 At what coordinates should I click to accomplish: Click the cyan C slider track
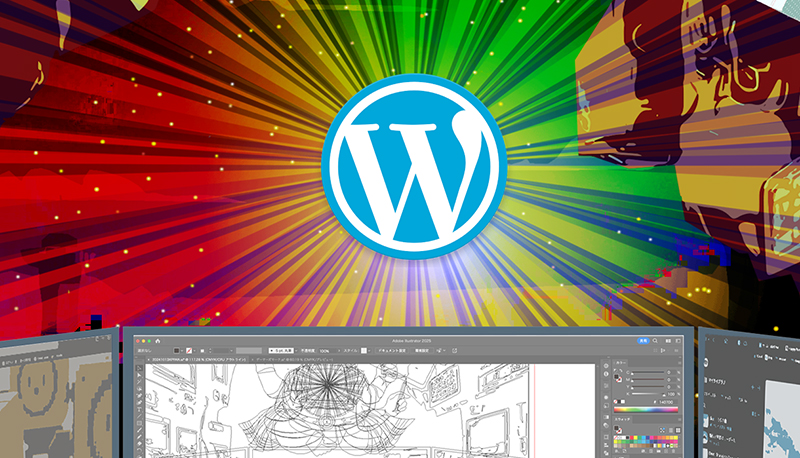(646, 372)
